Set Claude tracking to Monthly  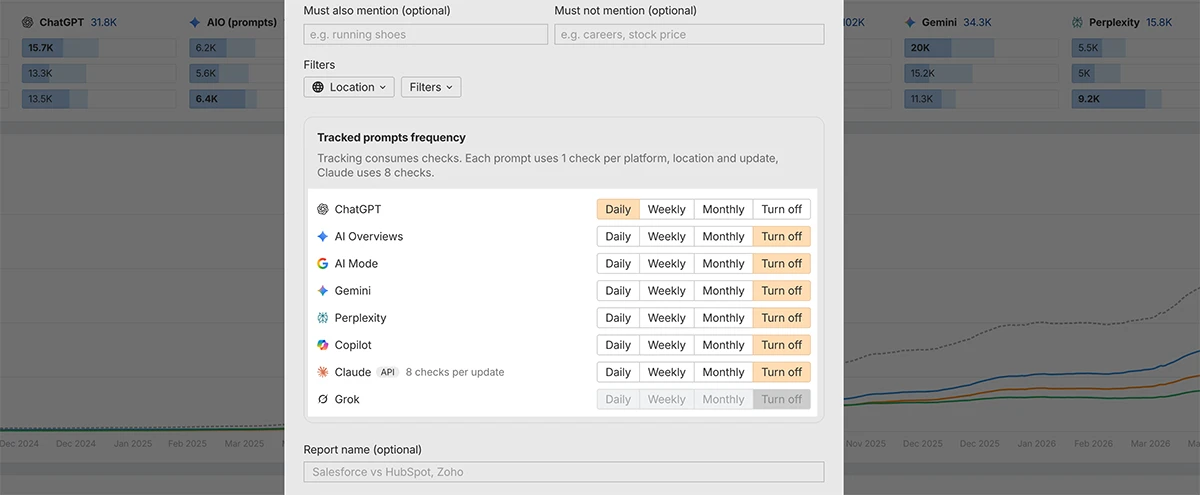tap(723, 372)
